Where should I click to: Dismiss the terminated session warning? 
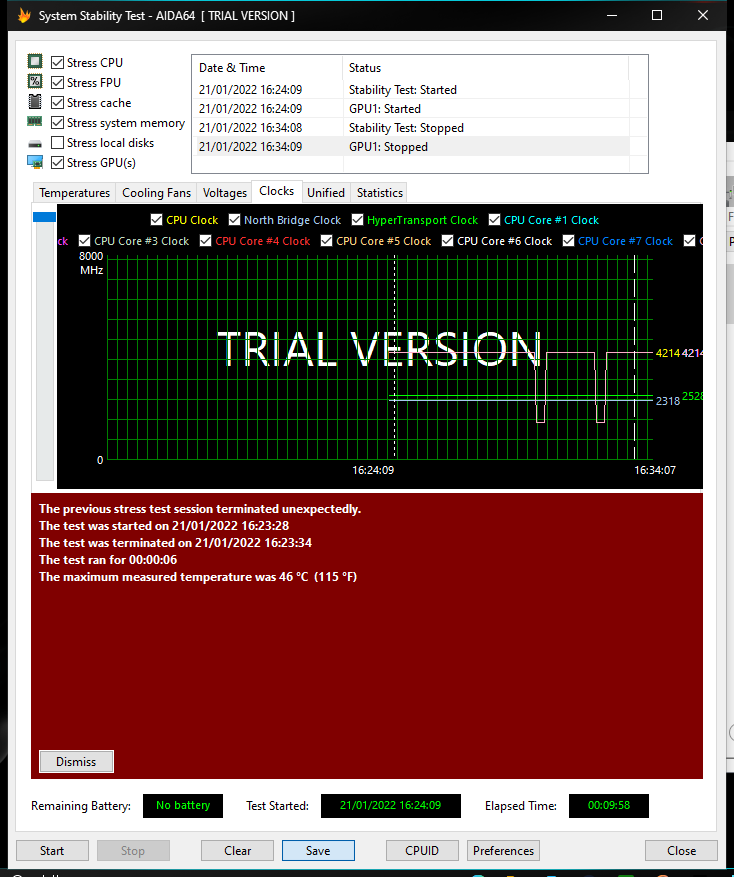[x=76, y=761]
